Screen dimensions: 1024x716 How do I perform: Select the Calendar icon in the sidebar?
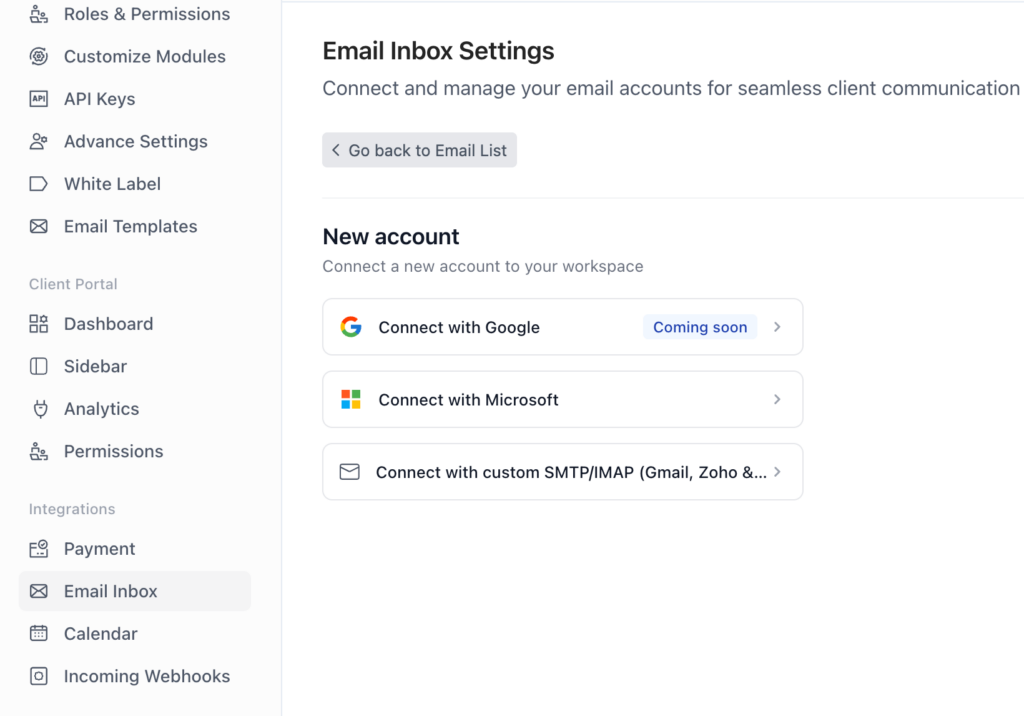click(x=37, y=633)
